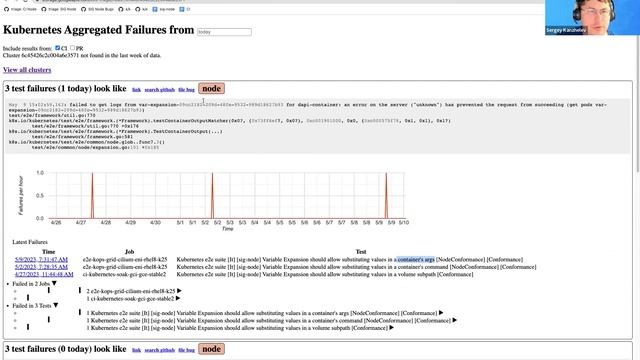Select the failure spike near 5/9 on the chart
The height and width of the screenshot is (360, 640).
click(386, 196)
